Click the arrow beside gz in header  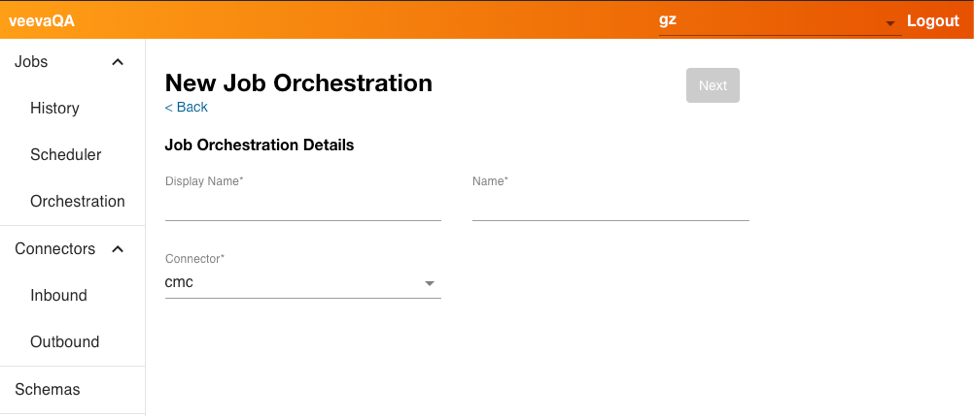tap(890, 24)
